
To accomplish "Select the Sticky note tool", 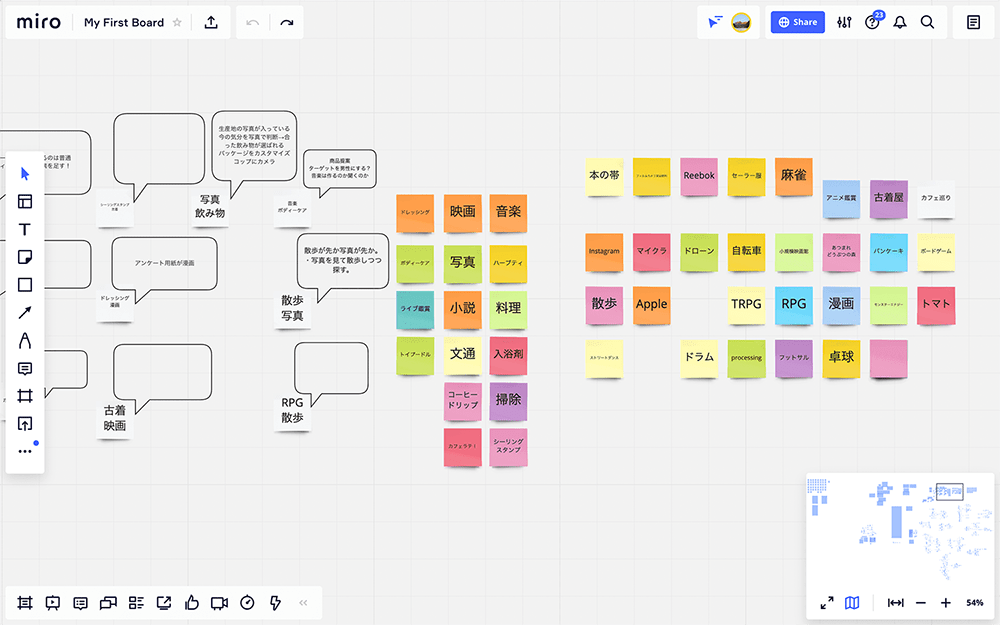I will point(25,257).
